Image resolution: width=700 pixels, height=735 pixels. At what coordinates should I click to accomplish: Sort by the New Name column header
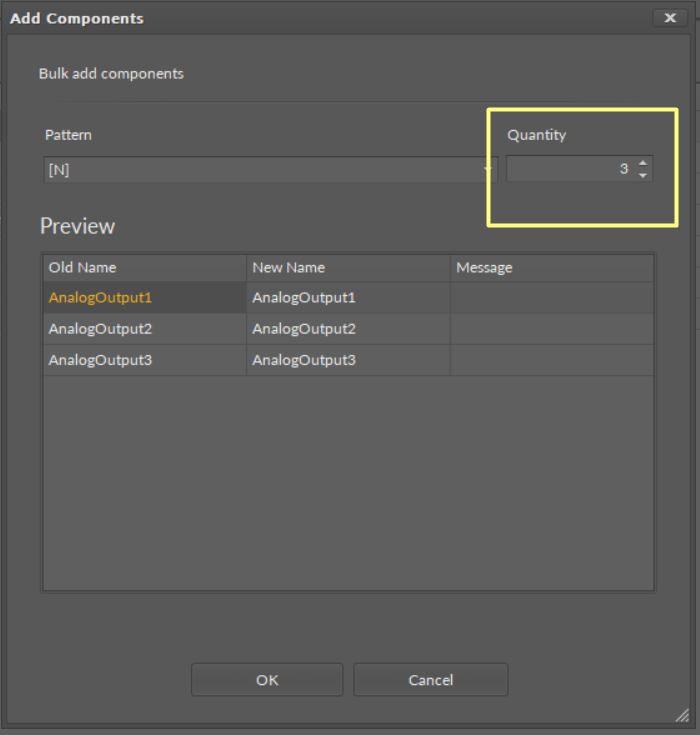coord(347,268)
